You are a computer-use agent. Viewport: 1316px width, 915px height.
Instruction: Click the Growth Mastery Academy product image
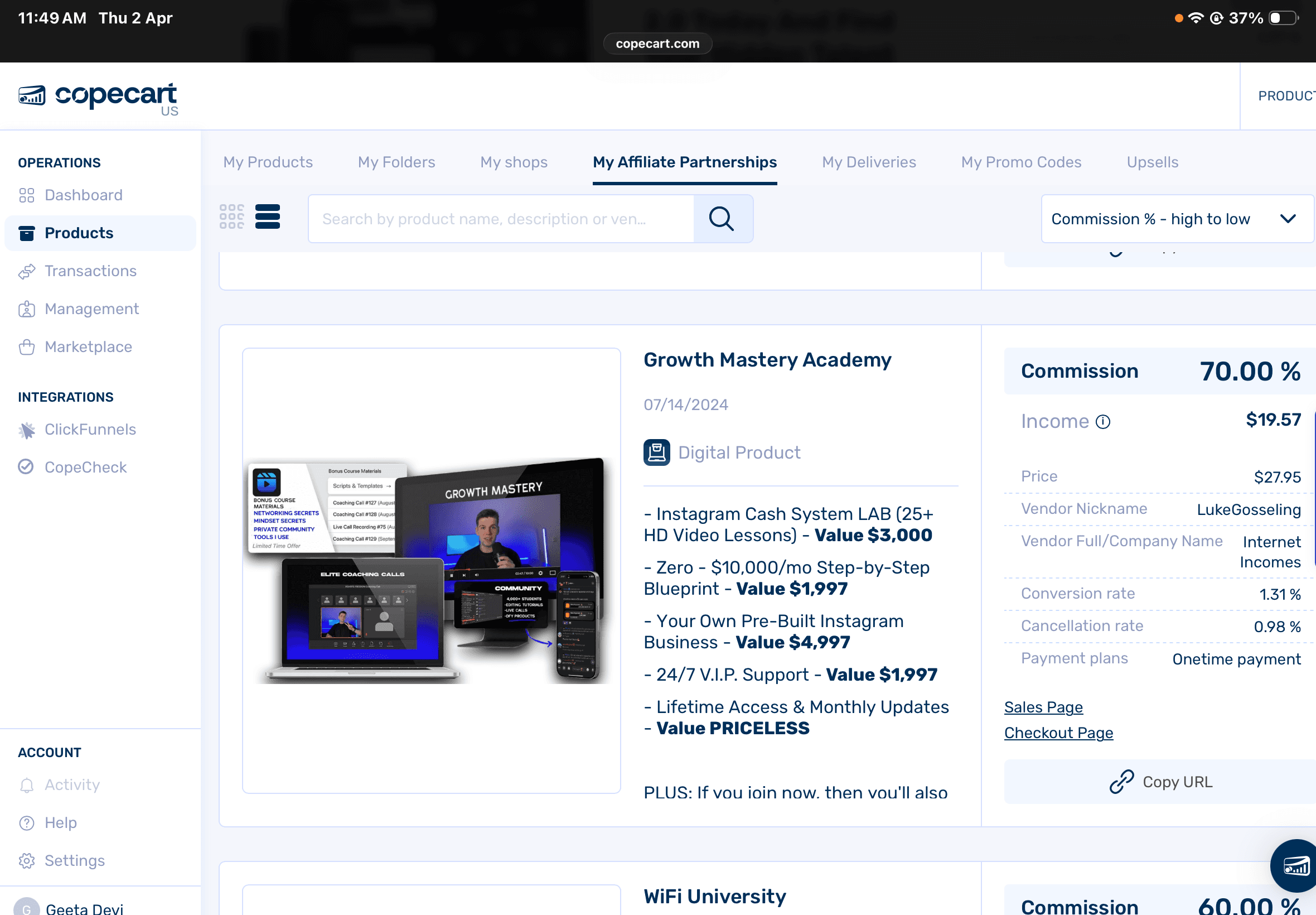pyautogui.click(x=431, y=570)
